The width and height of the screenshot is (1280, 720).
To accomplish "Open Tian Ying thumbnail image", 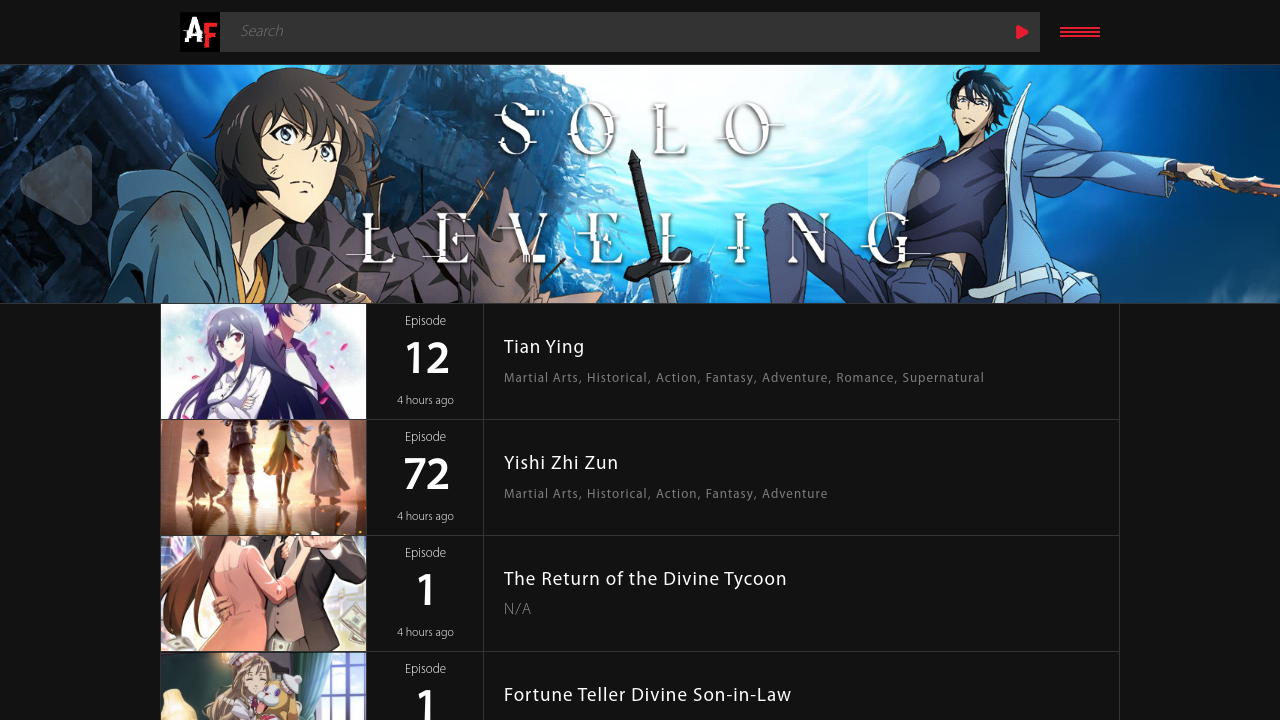I will tap(264, 361).
